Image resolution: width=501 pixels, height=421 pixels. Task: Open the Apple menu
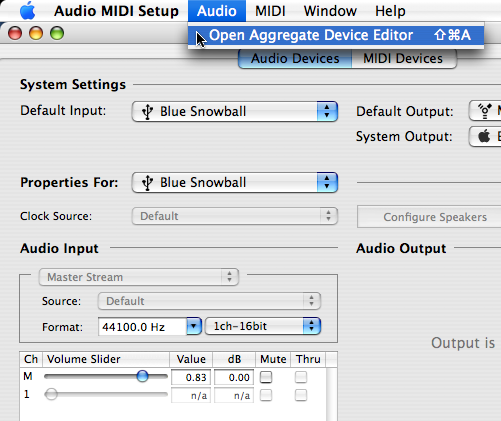point(27,11)
